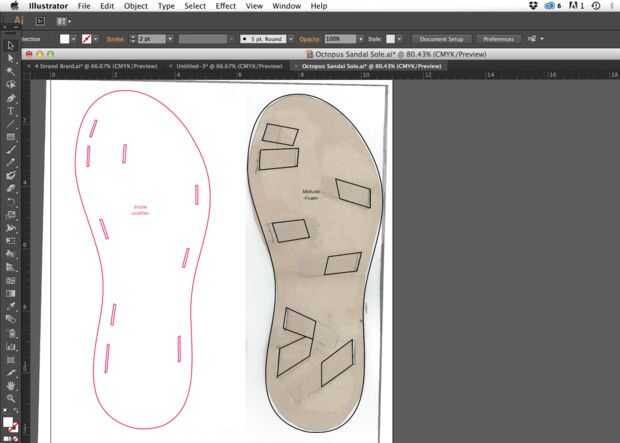Expand the Arrange Documents dropdown arrow
Image resolution: width=620 pixels, height=443 pixels.
70,21
